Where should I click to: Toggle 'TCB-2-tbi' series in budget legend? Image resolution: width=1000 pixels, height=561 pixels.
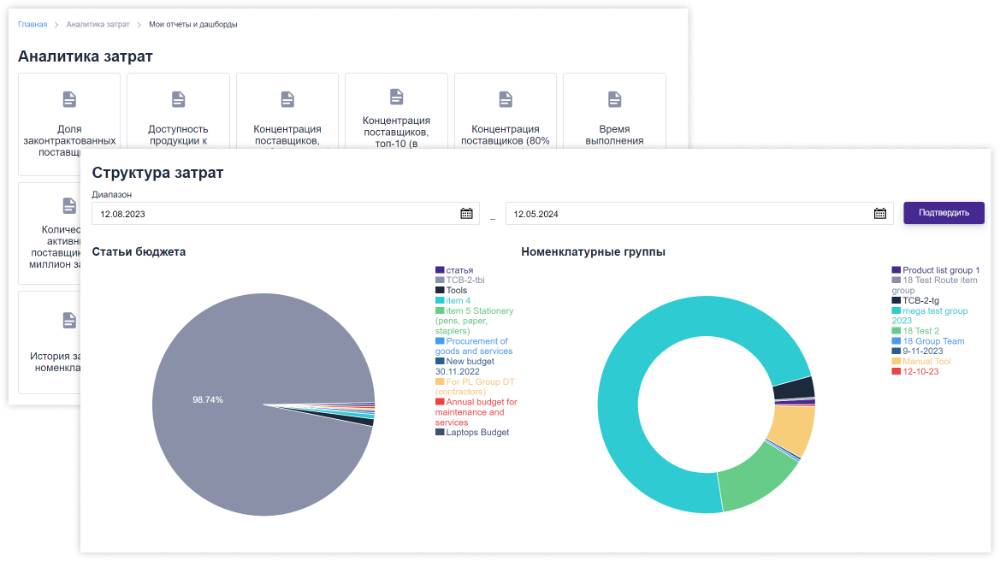point(465,280)
